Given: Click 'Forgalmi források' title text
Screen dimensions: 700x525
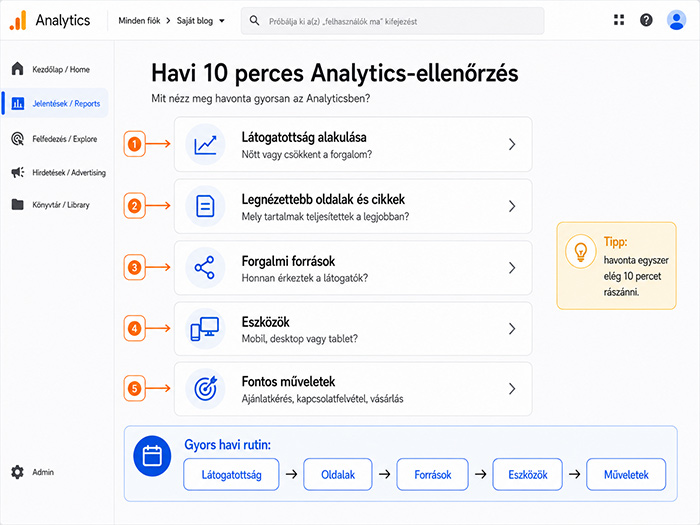Looking at the screenshot, I should click(x=288, y=261).
